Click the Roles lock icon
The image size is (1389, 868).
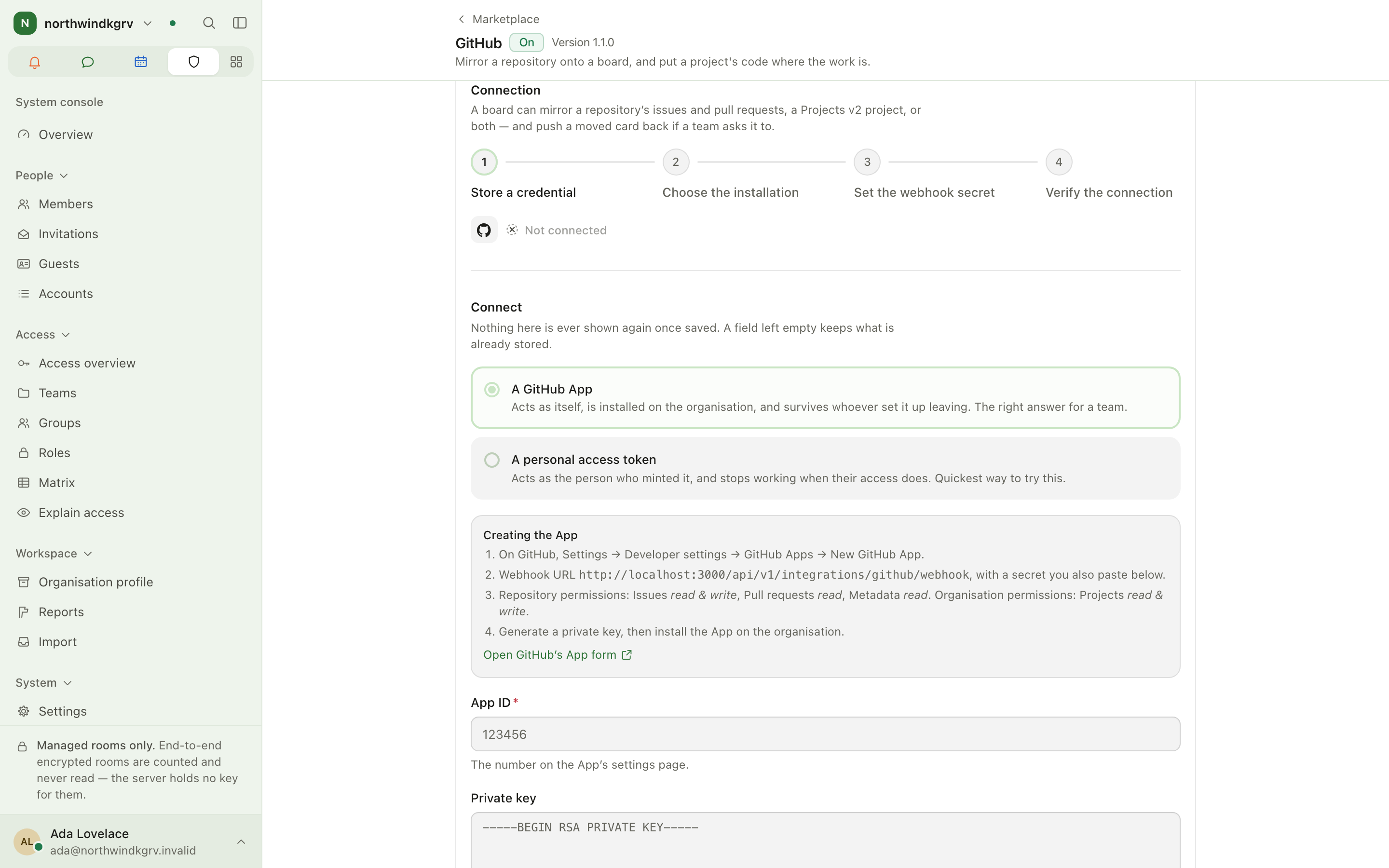(x=24, y=452)
